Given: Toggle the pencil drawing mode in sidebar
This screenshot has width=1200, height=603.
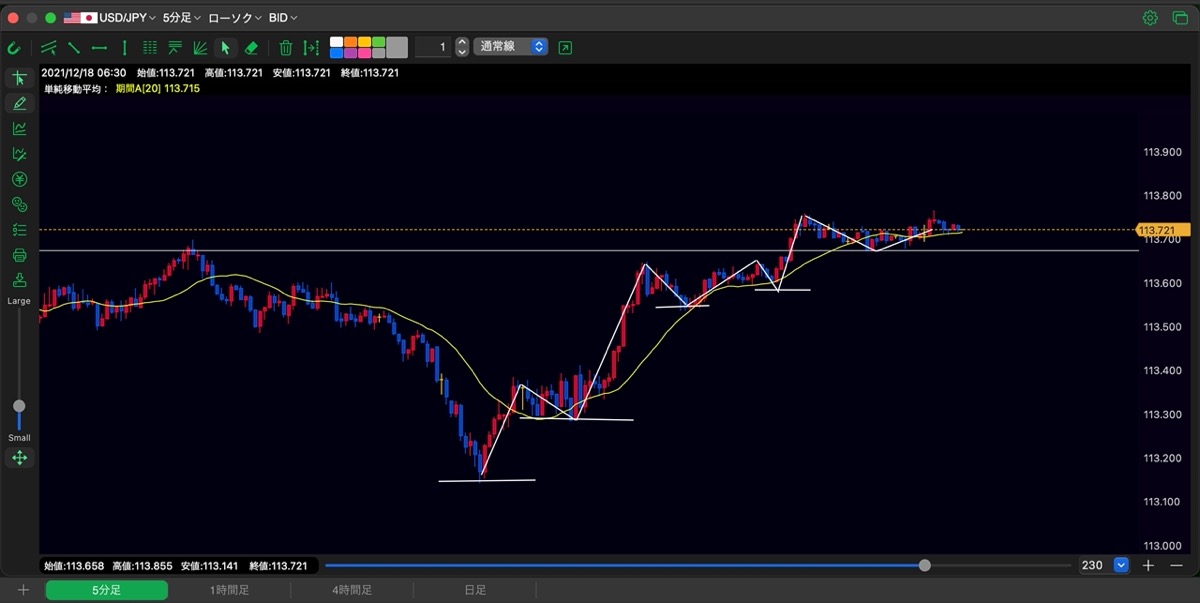Looking at the screenshot, I should point(19,103).
